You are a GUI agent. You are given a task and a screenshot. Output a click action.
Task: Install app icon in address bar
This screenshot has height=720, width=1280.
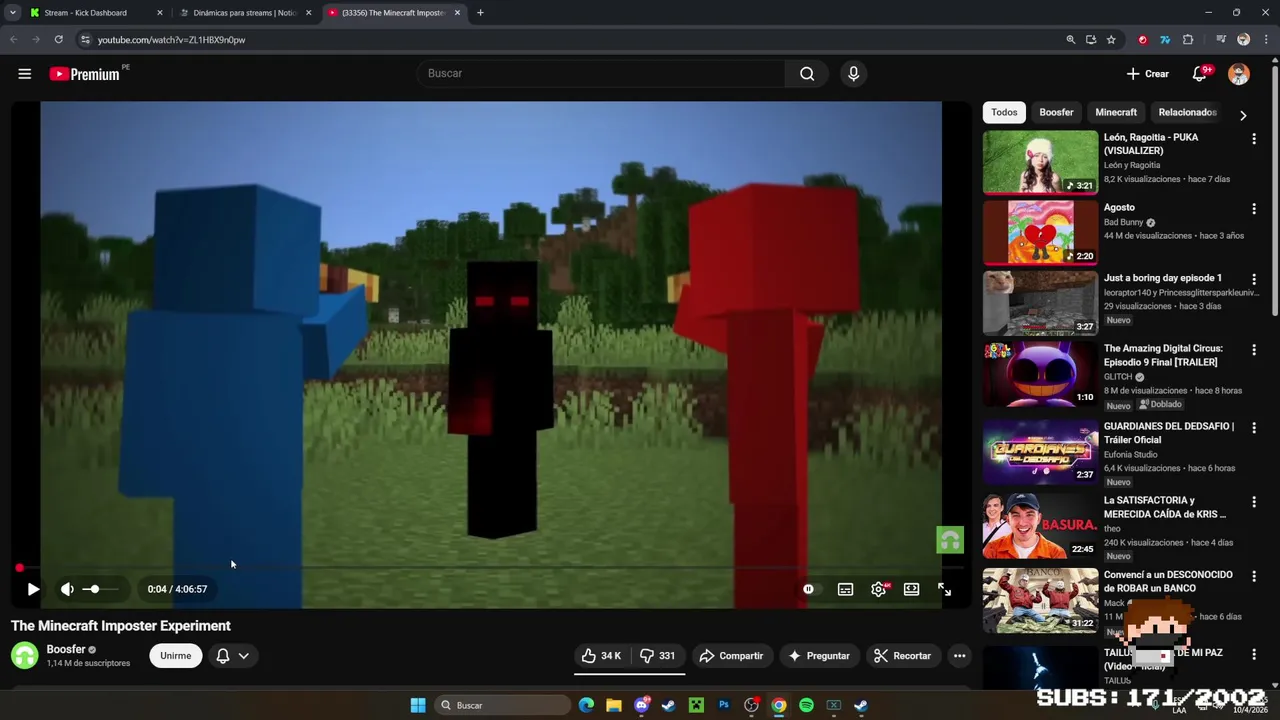coord(1091,40)
